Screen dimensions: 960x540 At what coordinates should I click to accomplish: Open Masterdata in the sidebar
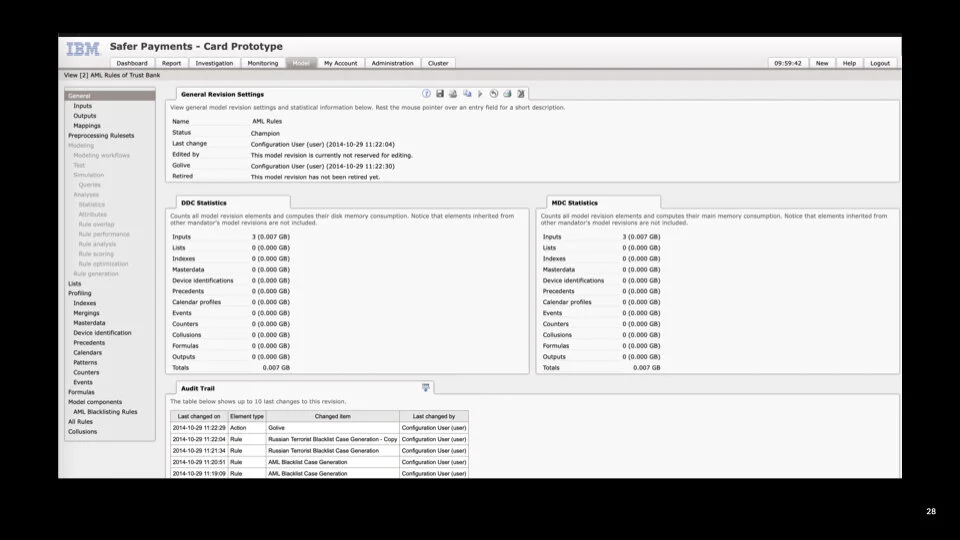[x=89, y=323]
